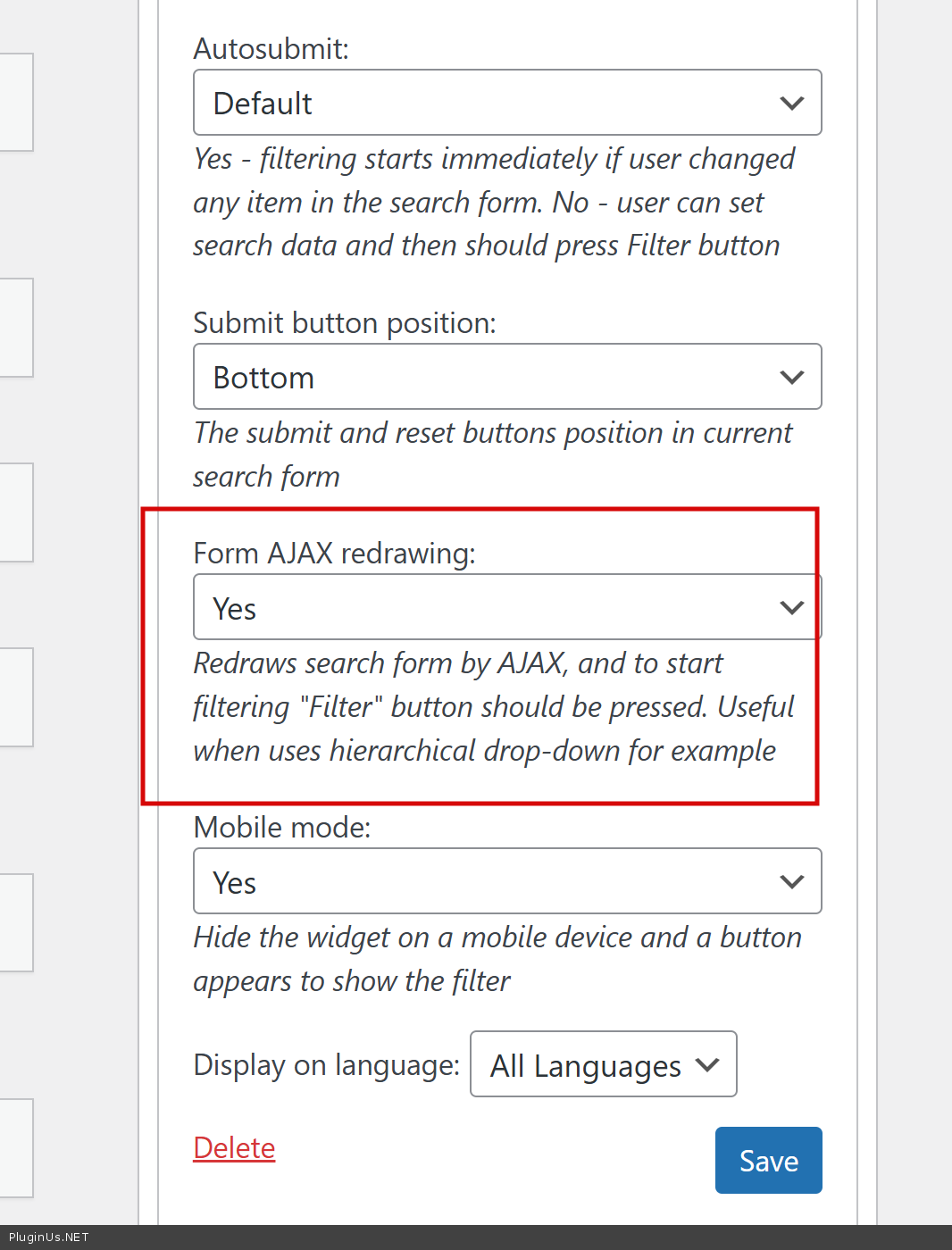Click the Display on language label
The height and width of the screenshot is (1250, 952).
point(326,1065)
